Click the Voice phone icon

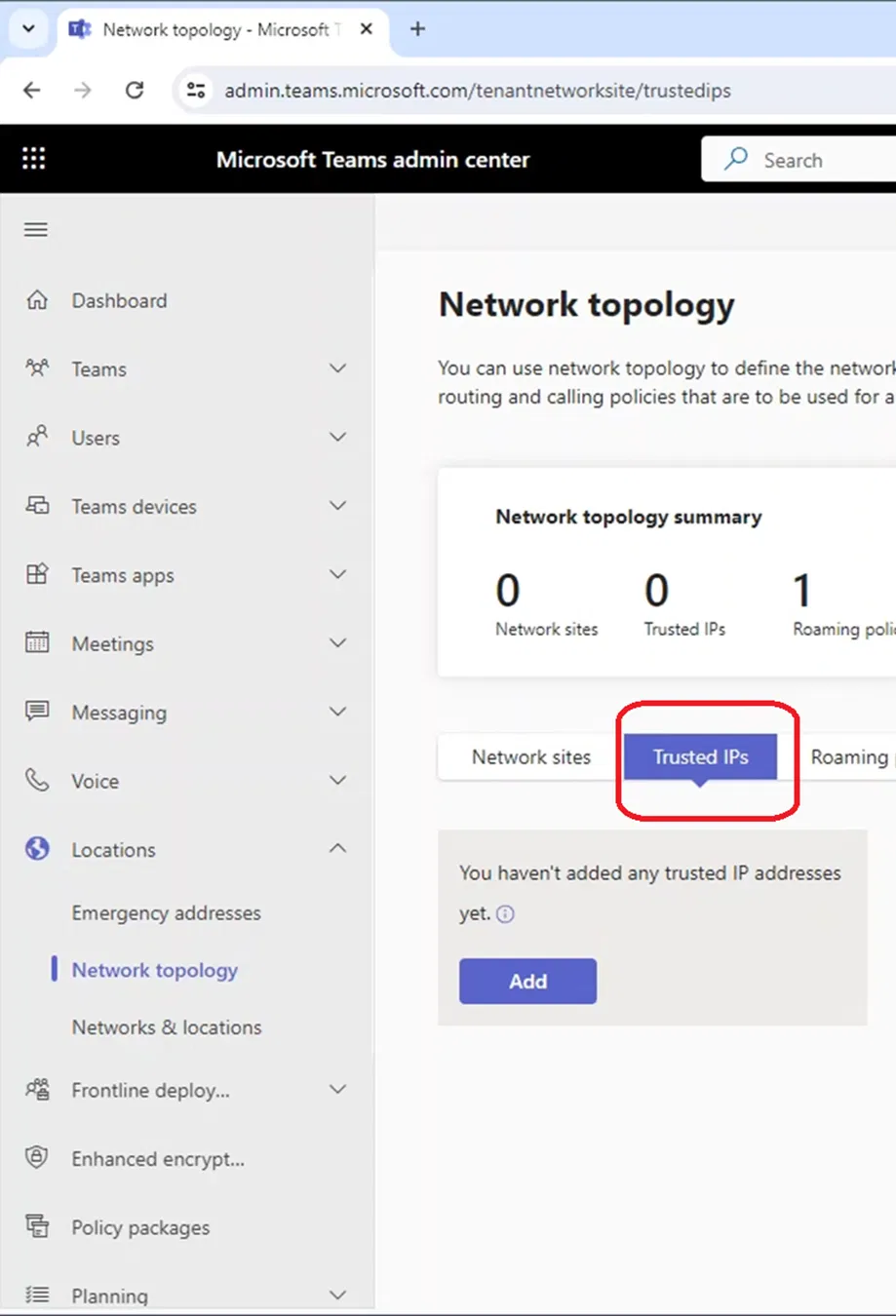tap(37, 780)
